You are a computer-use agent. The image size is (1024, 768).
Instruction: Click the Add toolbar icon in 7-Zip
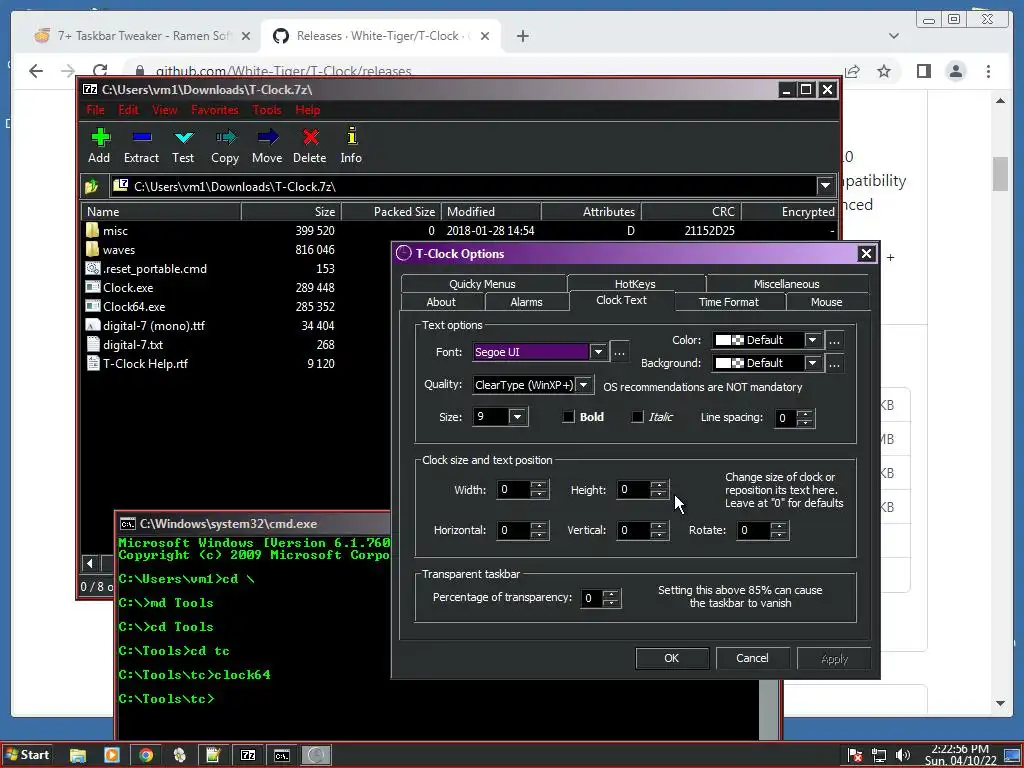pos(100,137)
